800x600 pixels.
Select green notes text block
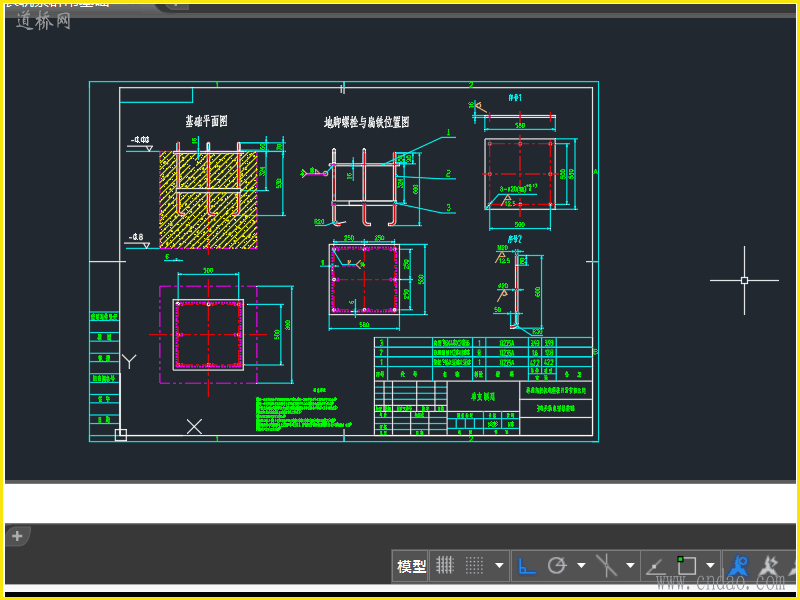click(304, 413)
